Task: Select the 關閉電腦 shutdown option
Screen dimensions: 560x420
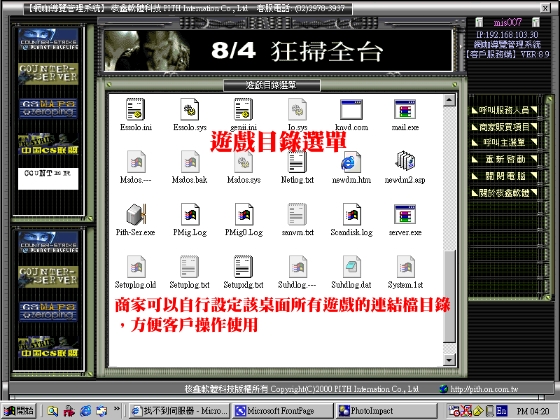Action: pos(504,176)
